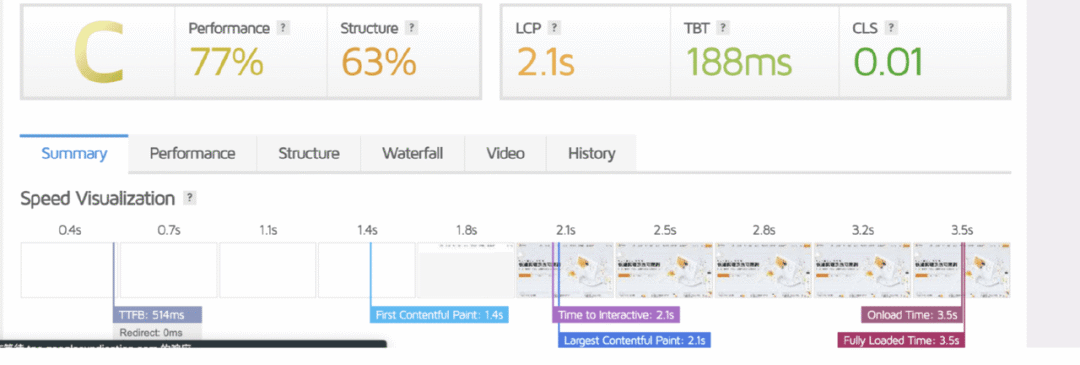1080x365 pixels.
Task: Click the TBT help question mark
Action: tap(723, 28)
